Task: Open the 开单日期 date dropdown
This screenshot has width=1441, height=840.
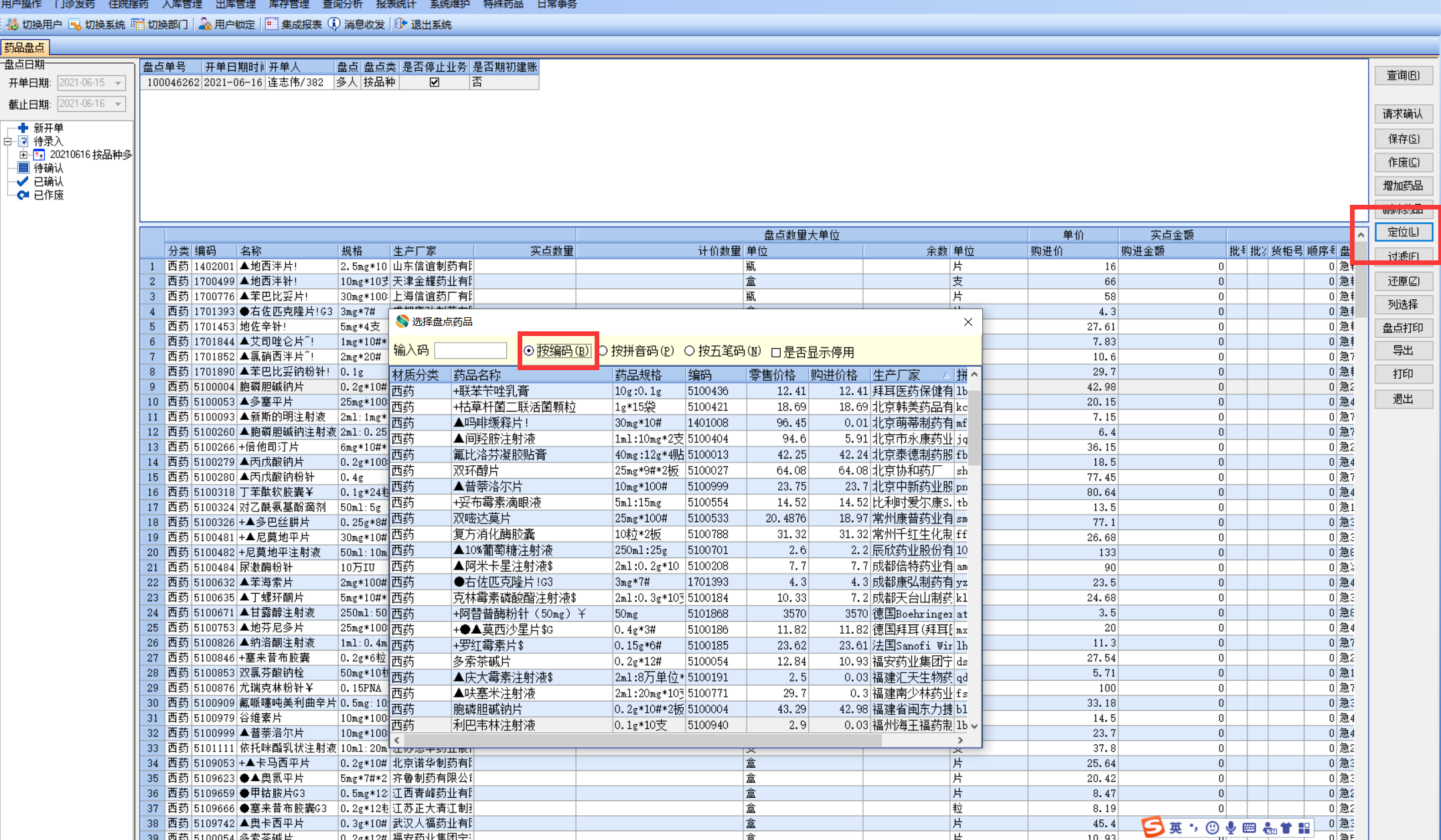Action: click(x=118, y=83)
